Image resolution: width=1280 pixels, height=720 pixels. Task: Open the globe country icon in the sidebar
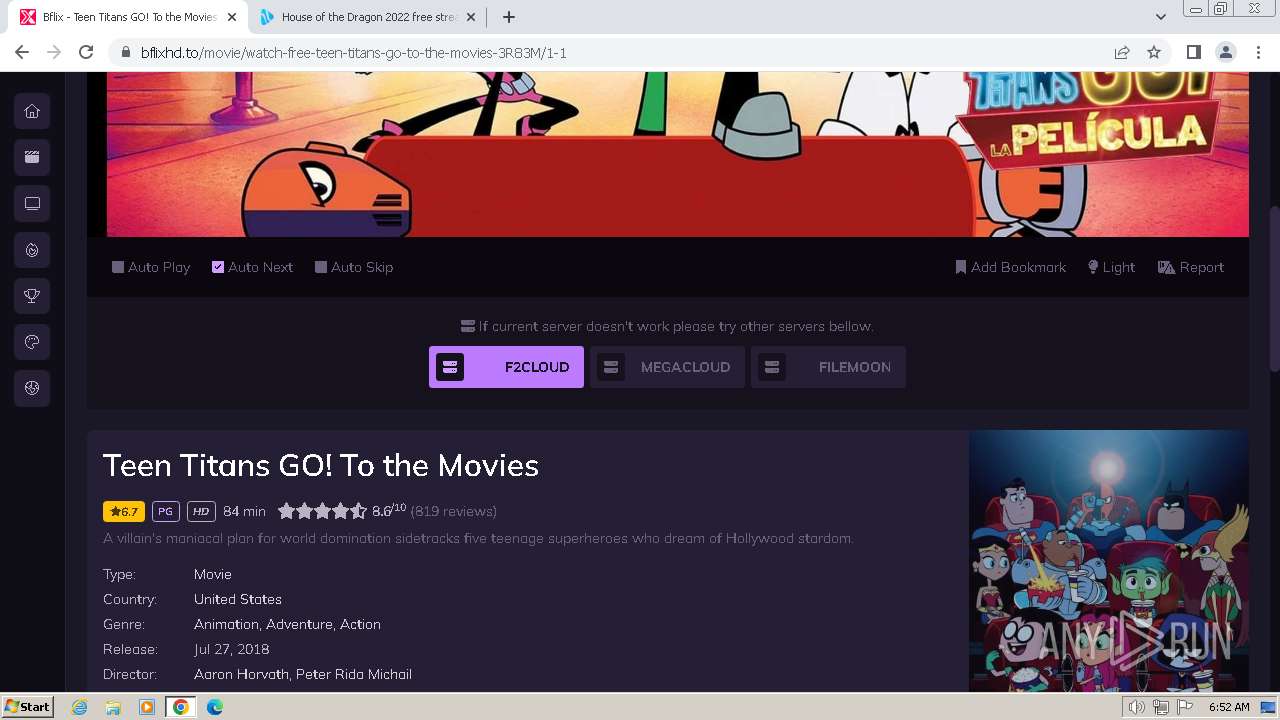(x=32, y=388)
